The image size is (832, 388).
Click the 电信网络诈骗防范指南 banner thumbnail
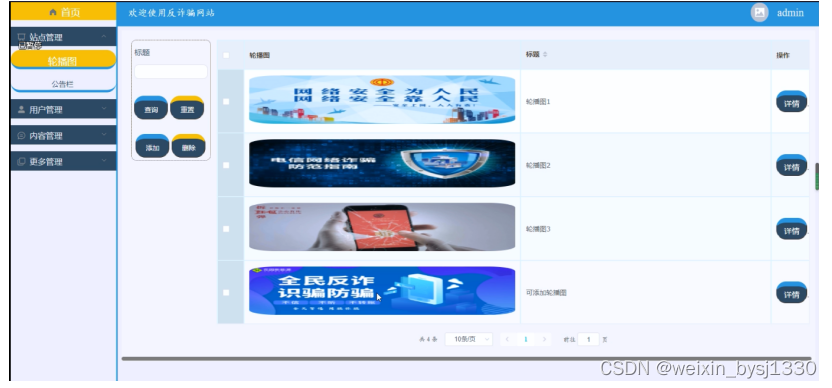point(382,163)
